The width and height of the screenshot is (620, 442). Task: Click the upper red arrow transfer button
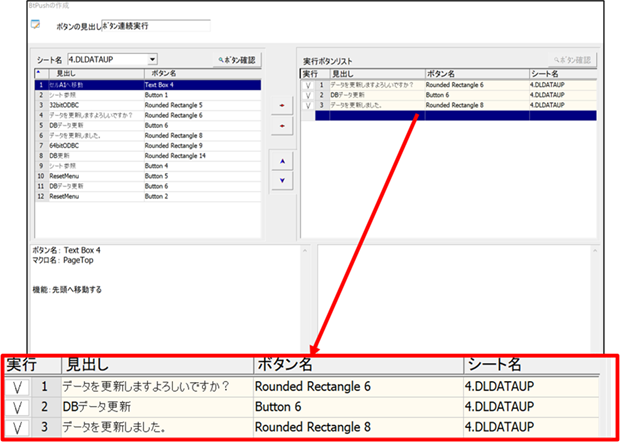point(282,106)
